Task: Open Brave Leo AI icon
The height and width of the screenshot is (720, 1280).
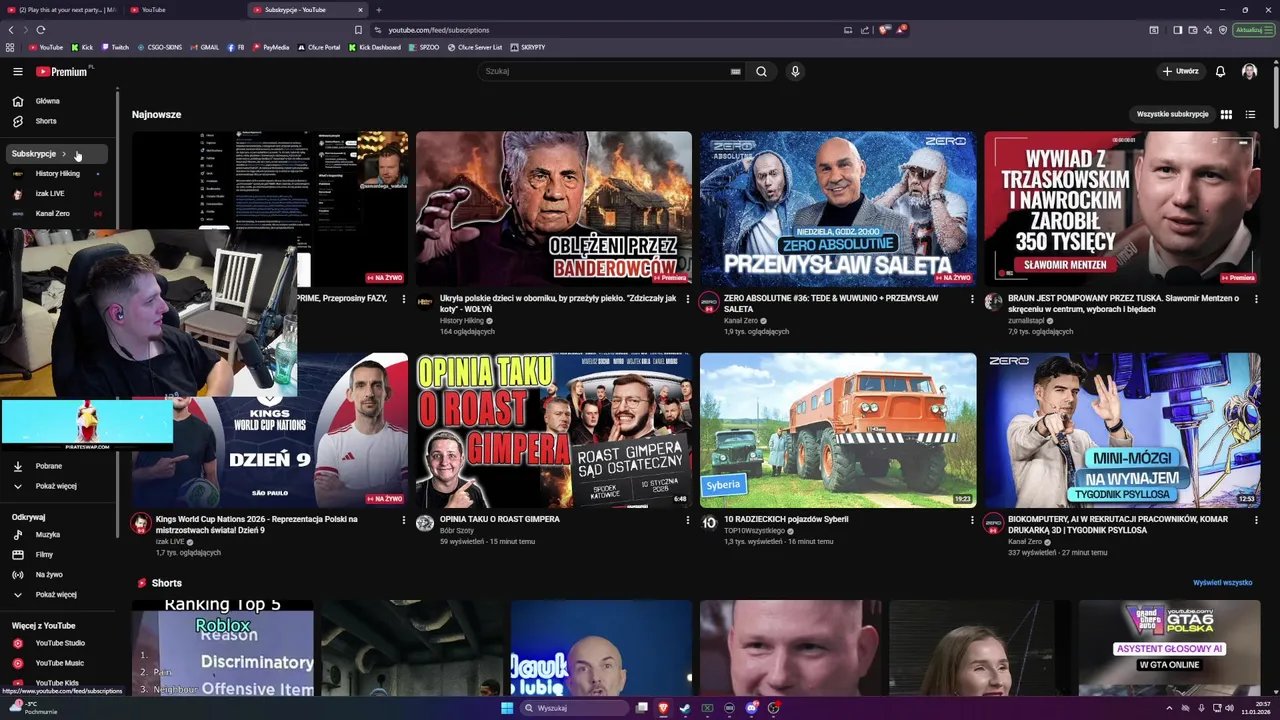Action: pyautogui.click(x=1207, y=30)
